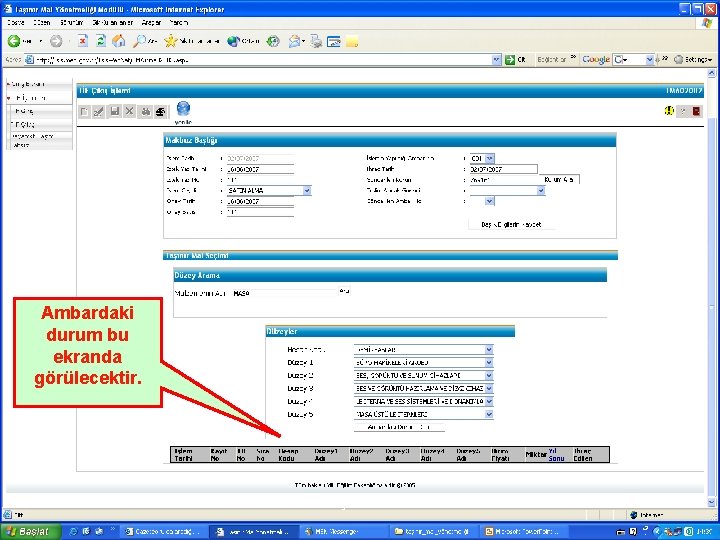Open the Hesap Kodu dropdown in Düzeyler
This screenshot has width=720, height=540.
pos(489,349)
